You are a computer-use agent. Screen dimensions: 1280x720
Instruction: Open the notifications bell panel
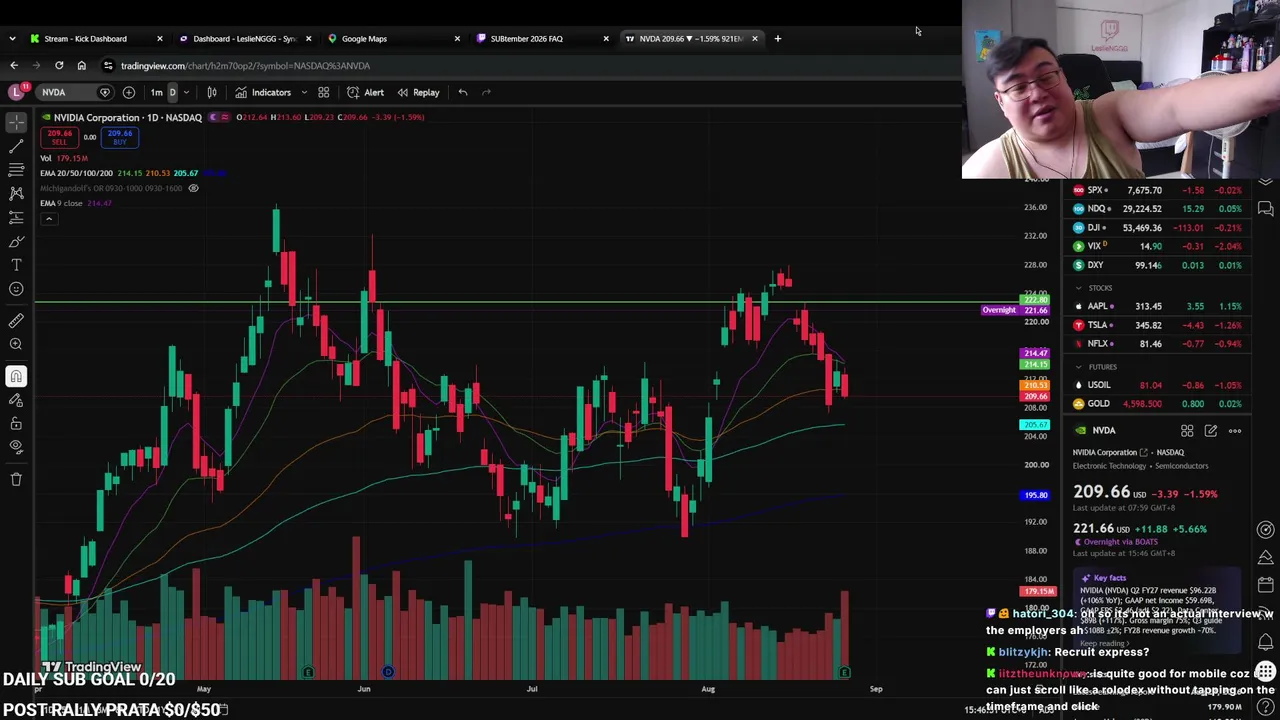1265,641
